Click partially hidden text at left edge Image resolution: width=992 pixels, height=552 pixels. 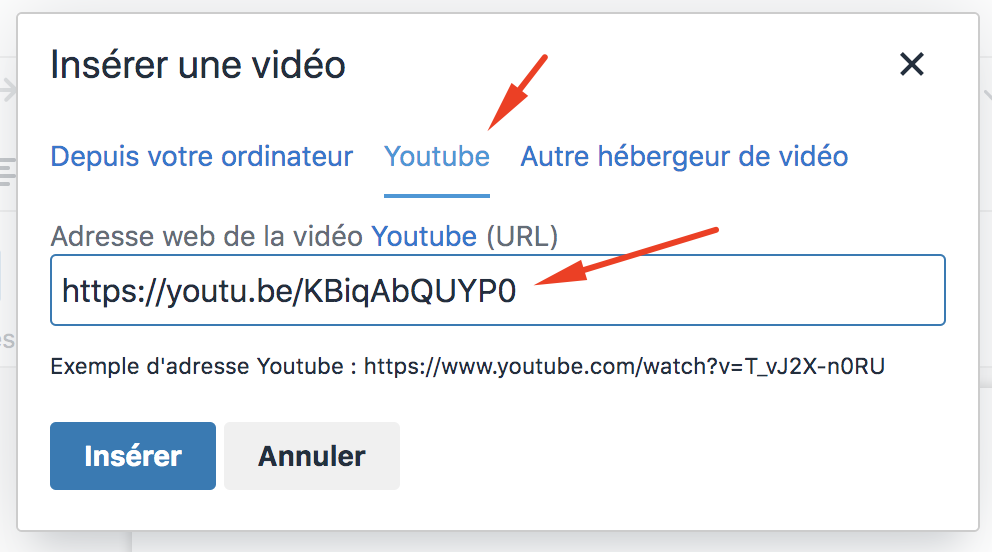coord(8,341)
